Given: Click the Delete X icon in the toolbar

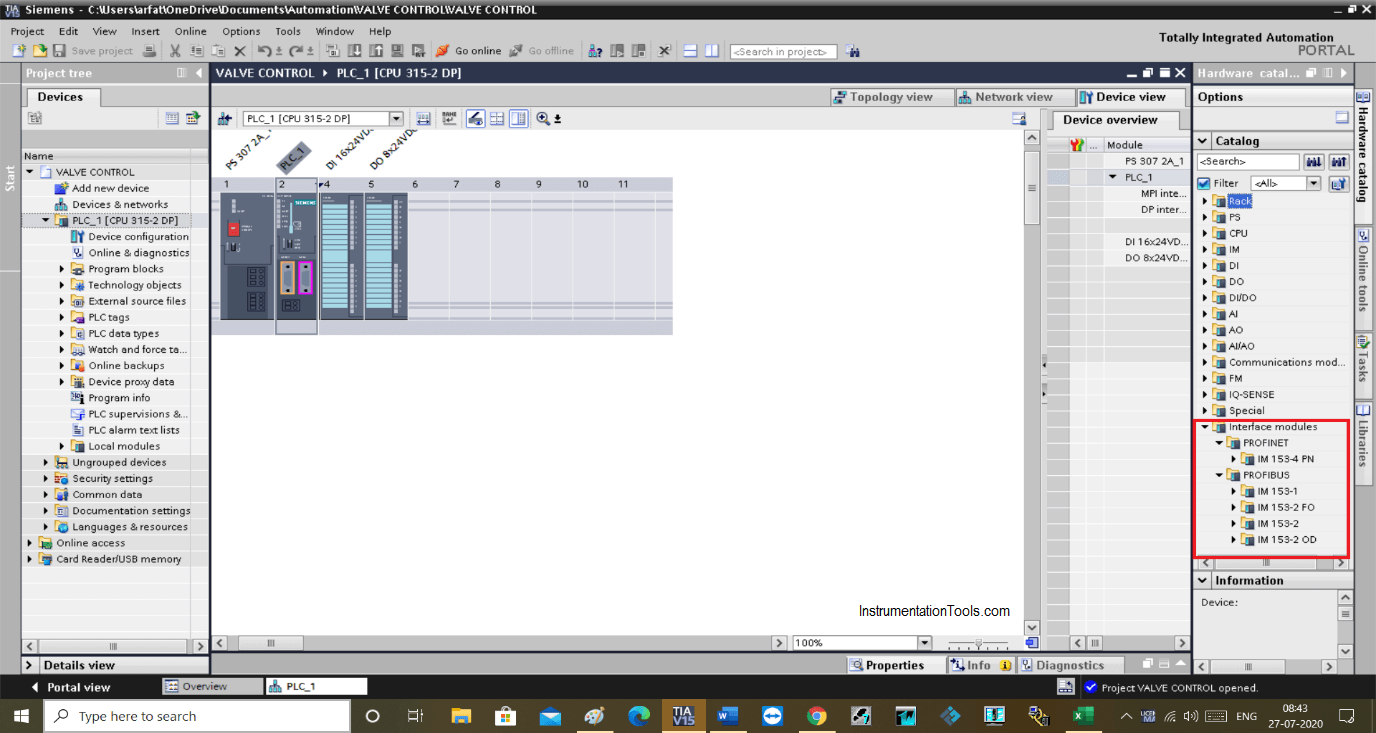Looking at the screenshot, I should click(240, 50).
